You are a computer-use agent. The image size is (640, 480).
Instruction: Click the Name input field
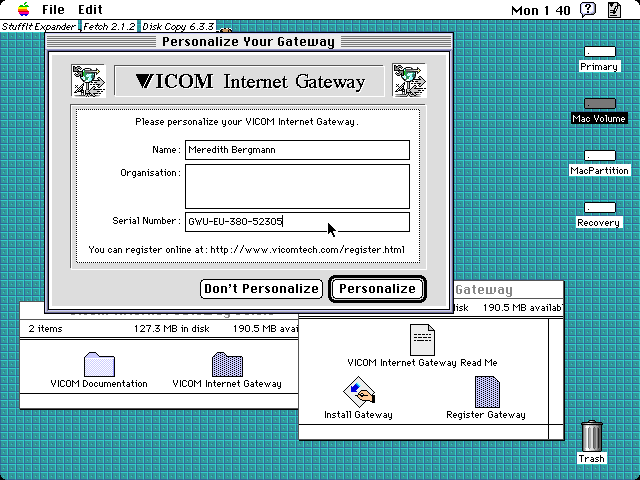[297, 150]
